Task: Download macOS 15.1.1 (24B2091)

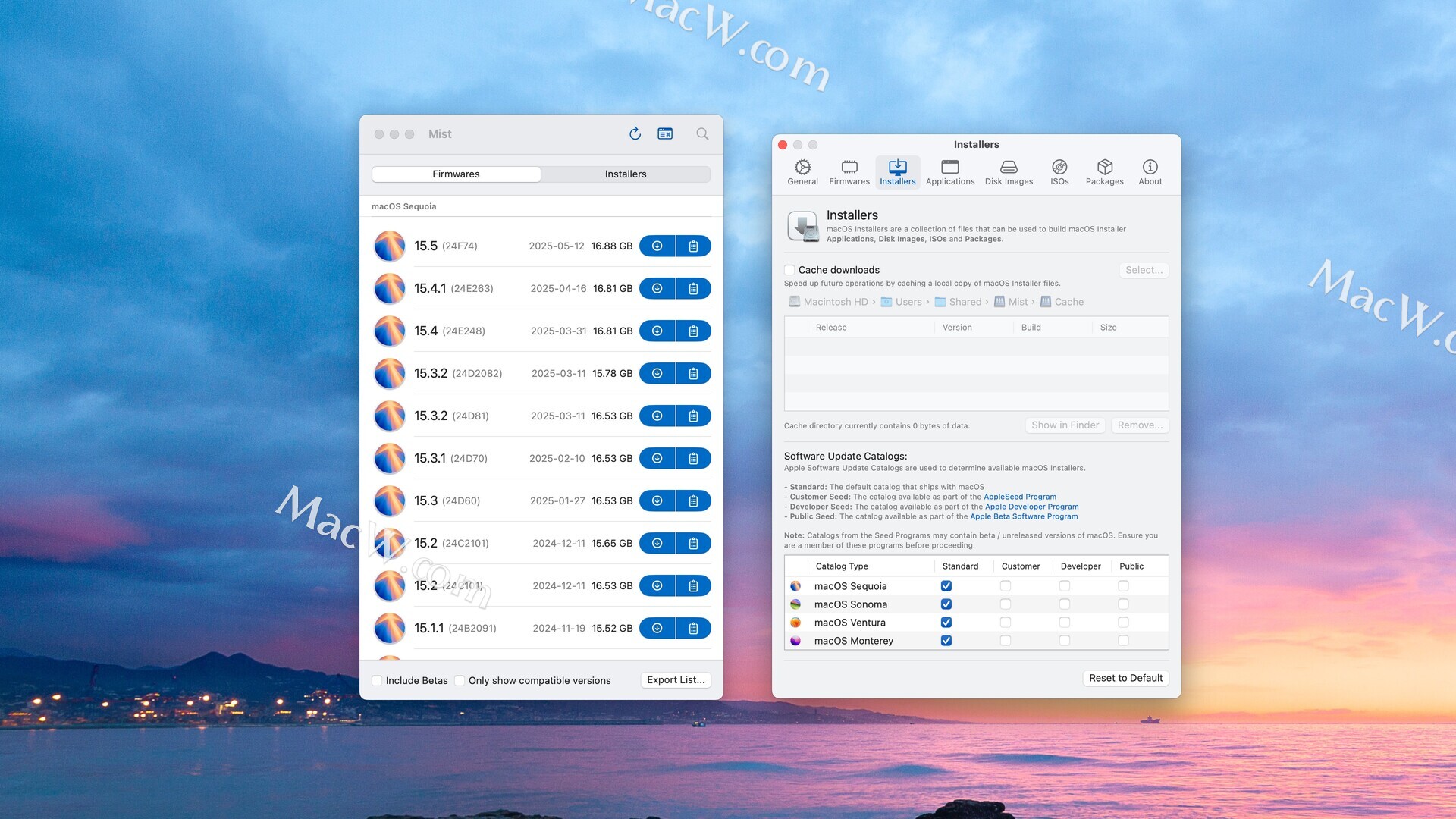Action: pos(657,628)
